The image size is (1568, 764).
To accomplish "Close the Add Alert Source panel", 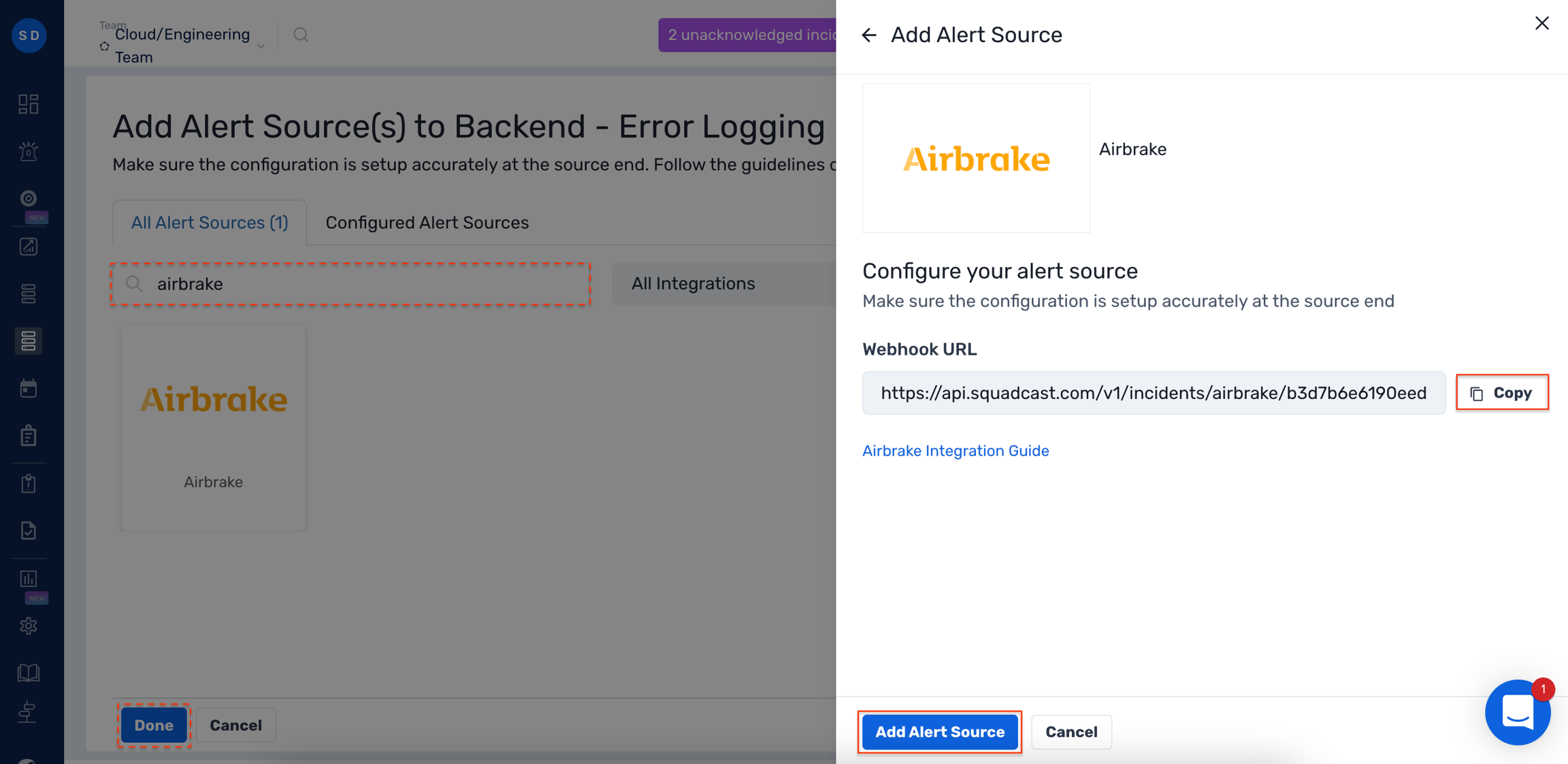I will pyautogui.click(x=1542, y=23).
